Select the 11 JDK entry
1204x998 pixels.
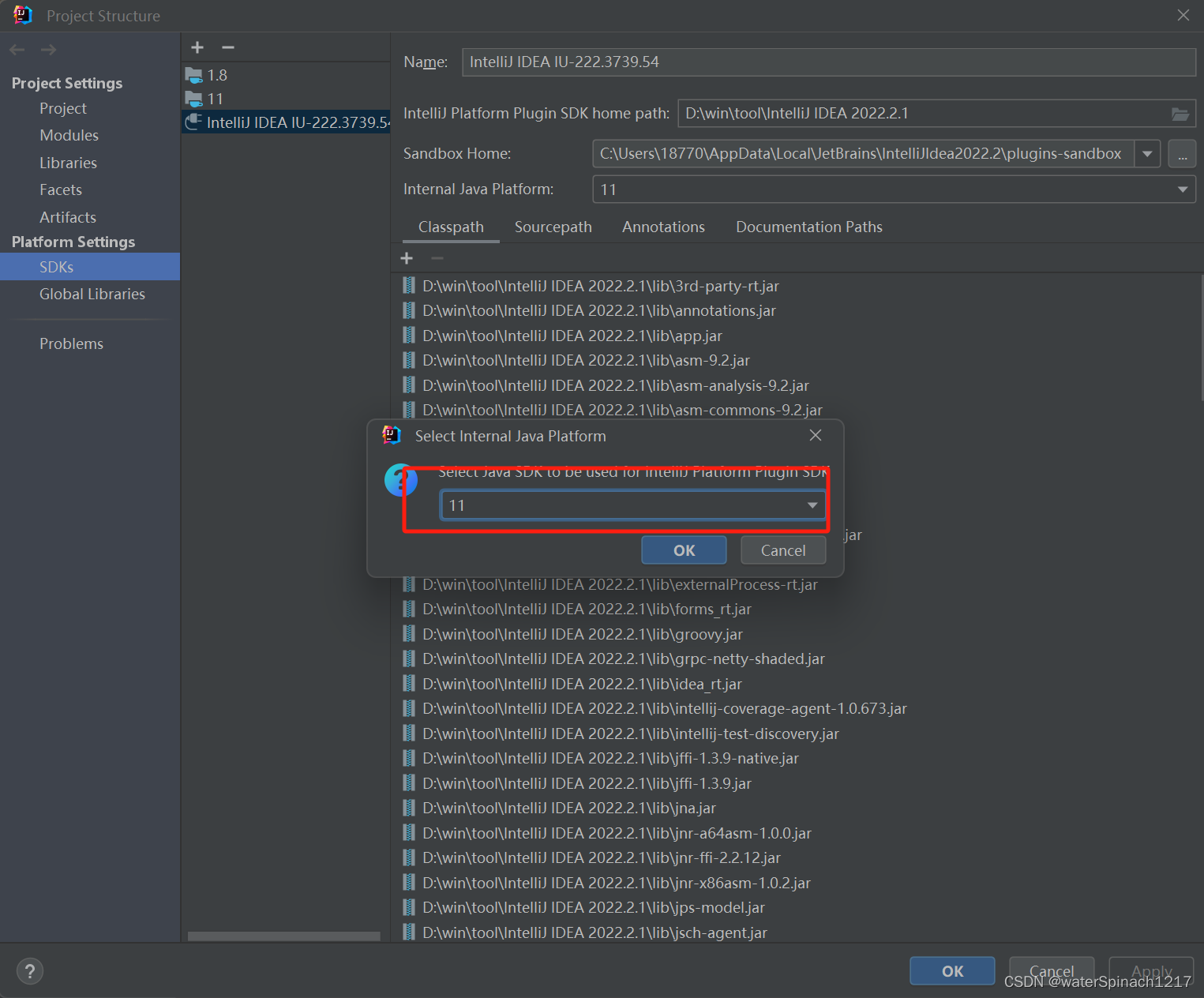click(x=286, y=99)
